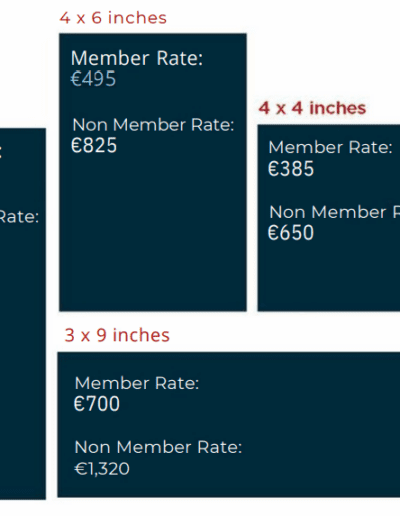Click Member Rate label in 4 x 4 box
The width and height of the screenshot is (400, 516).
[330, 147]
